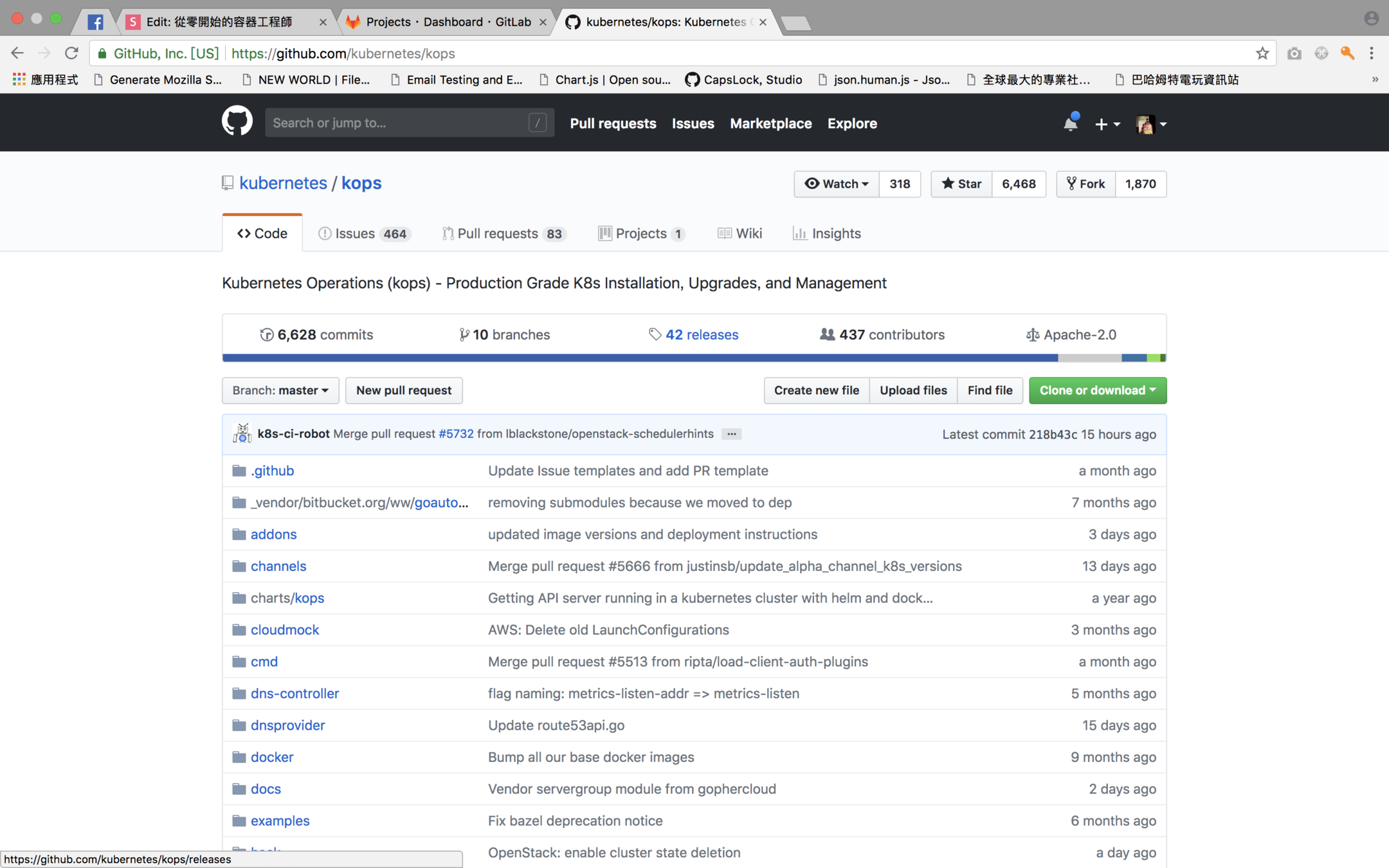The width and height of the screenshot is (1389, 868).
Task: Switch to the GitLab Projects Dashboard tab
Action: (x=448, y=22)
